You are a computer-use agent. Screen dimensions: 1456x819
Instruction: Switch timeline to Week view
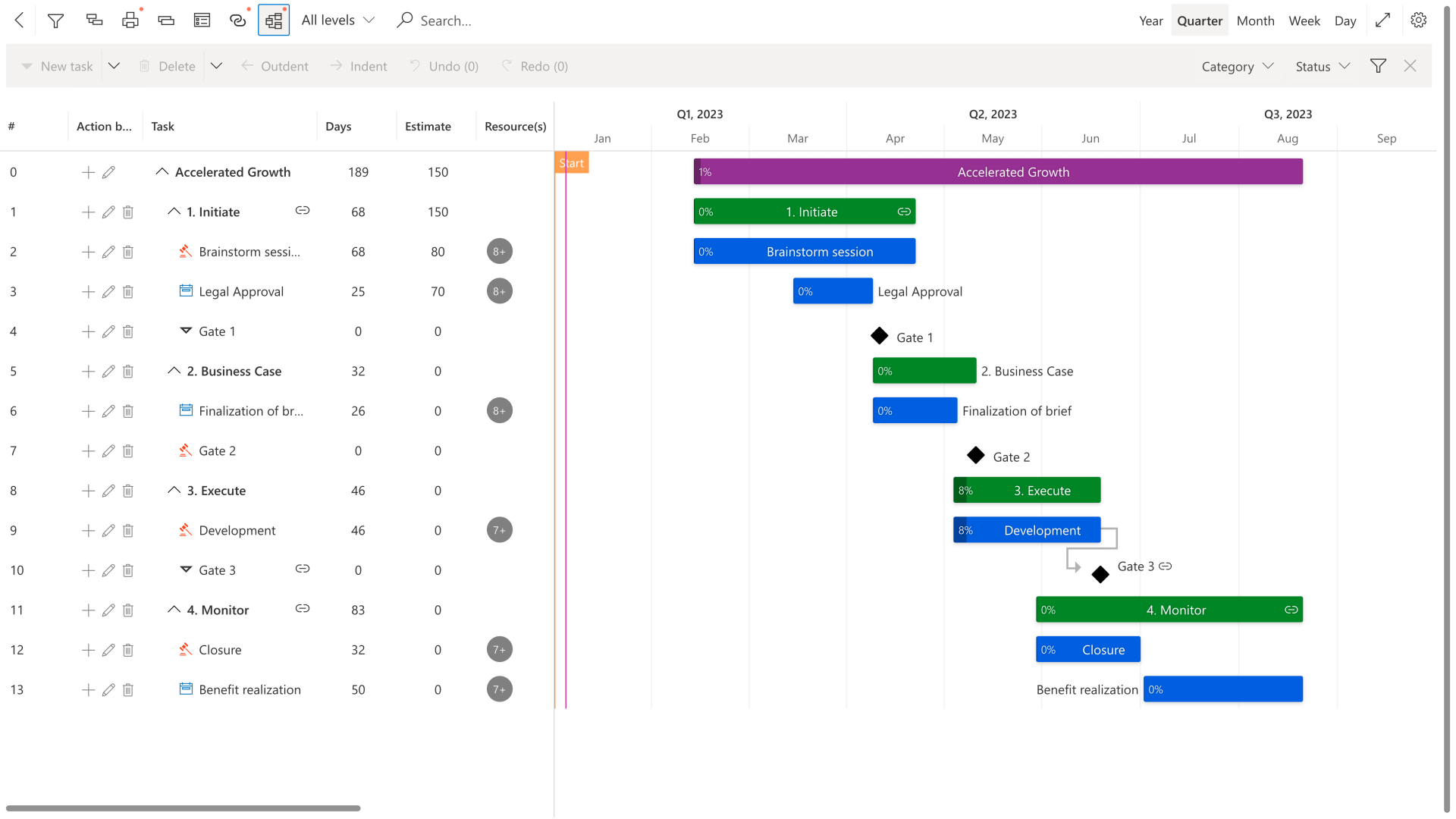pyautogui.click(x=1304, y=21)
